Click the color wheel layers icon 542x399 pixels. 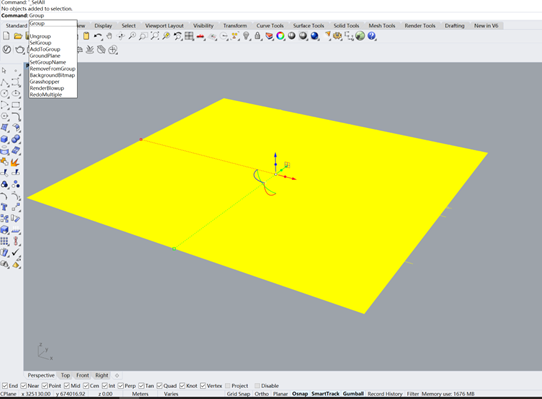(x=280, y=36)
